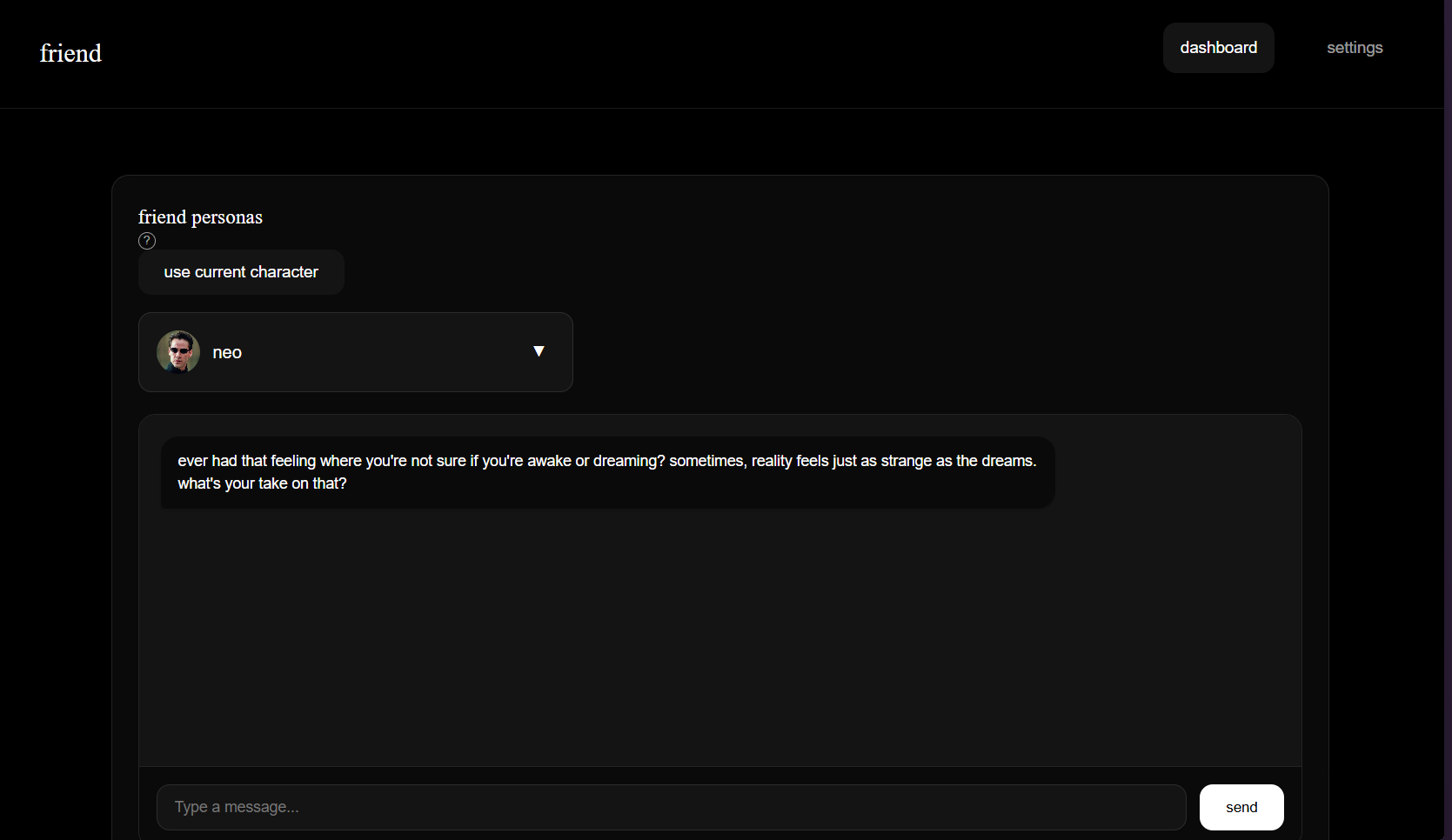Click the question mark help icon
1452x840 pixels.
(x=147, y=241)
